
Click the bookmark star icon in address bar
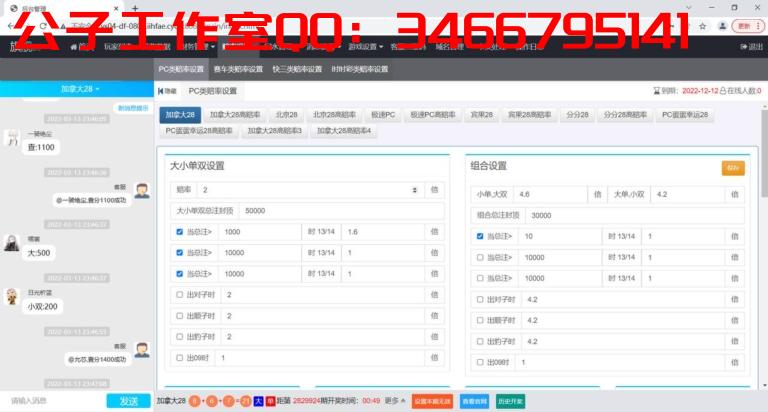pos(702,26)
